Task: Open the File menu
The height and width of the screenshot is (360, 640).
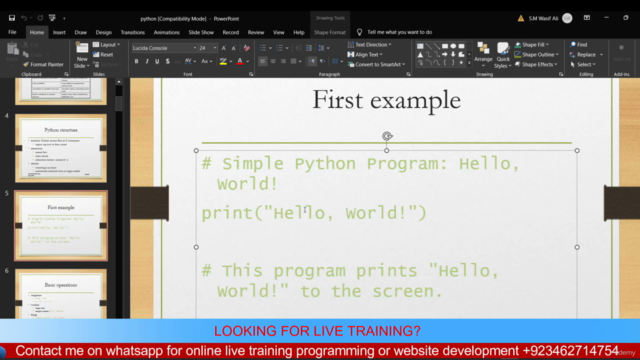Action: (12, 32)
